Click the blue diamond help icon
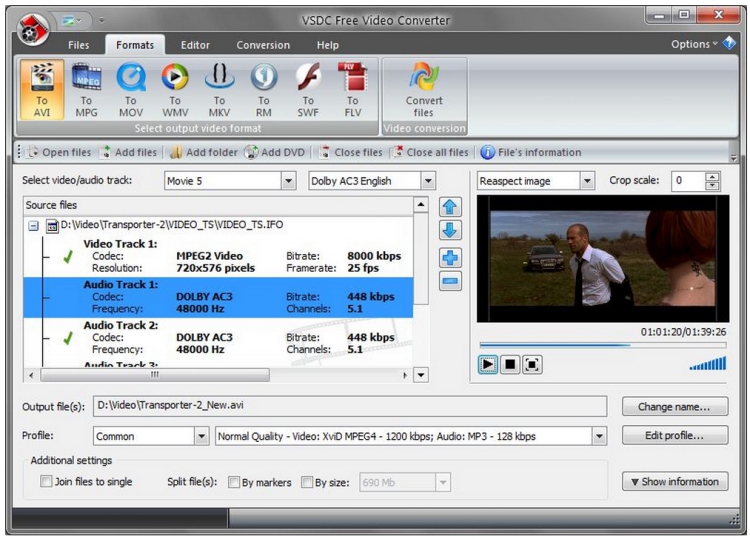The image size is (750, 539). 729,44
